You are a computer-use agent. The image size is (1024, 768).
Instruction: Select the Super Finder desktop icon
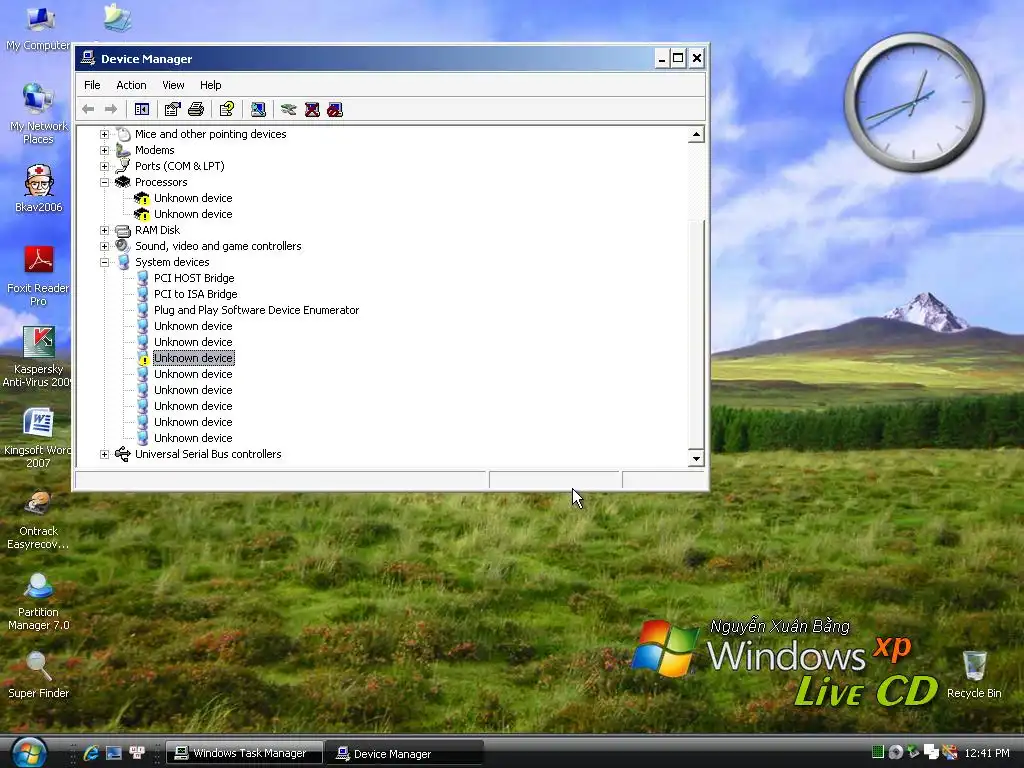[38, 675]
